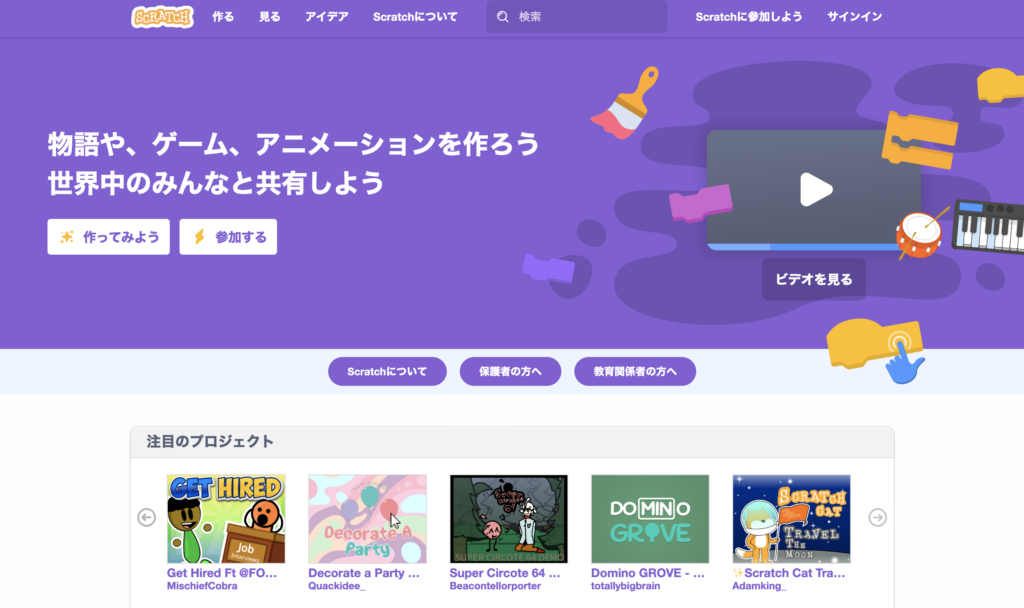Play the intro video with the play icon
The width and height of the screenshot is (1024, 608).
coord(816,189)
